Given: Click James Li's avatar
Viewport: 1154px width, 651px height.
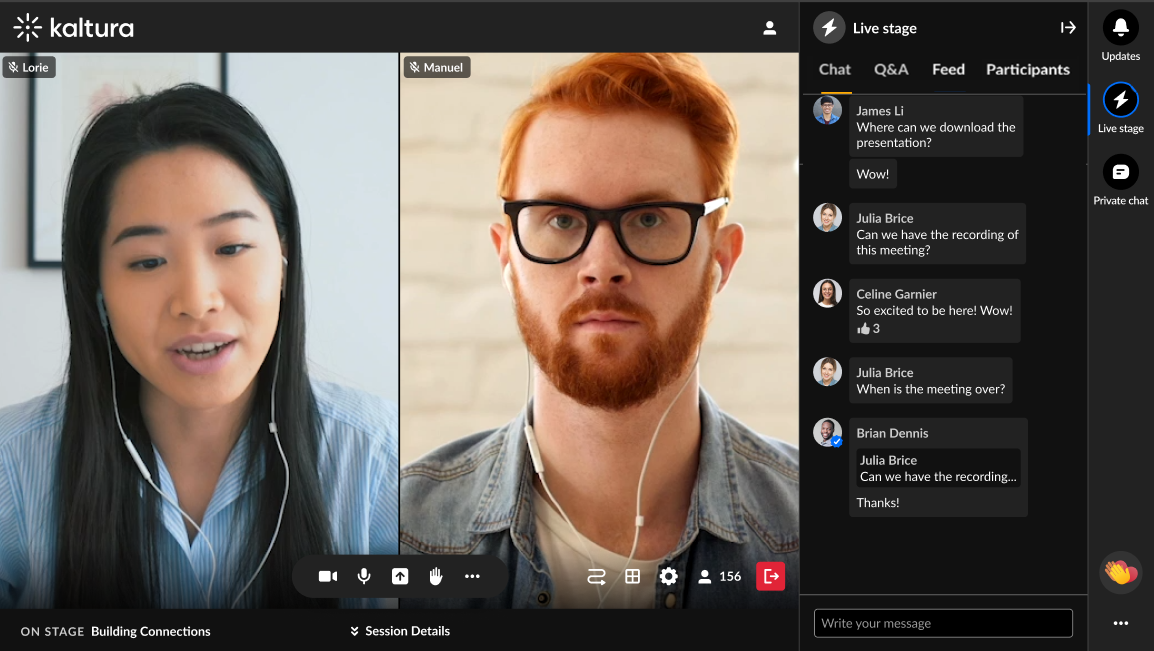Looking at the screenshot, I should (827, 110).
